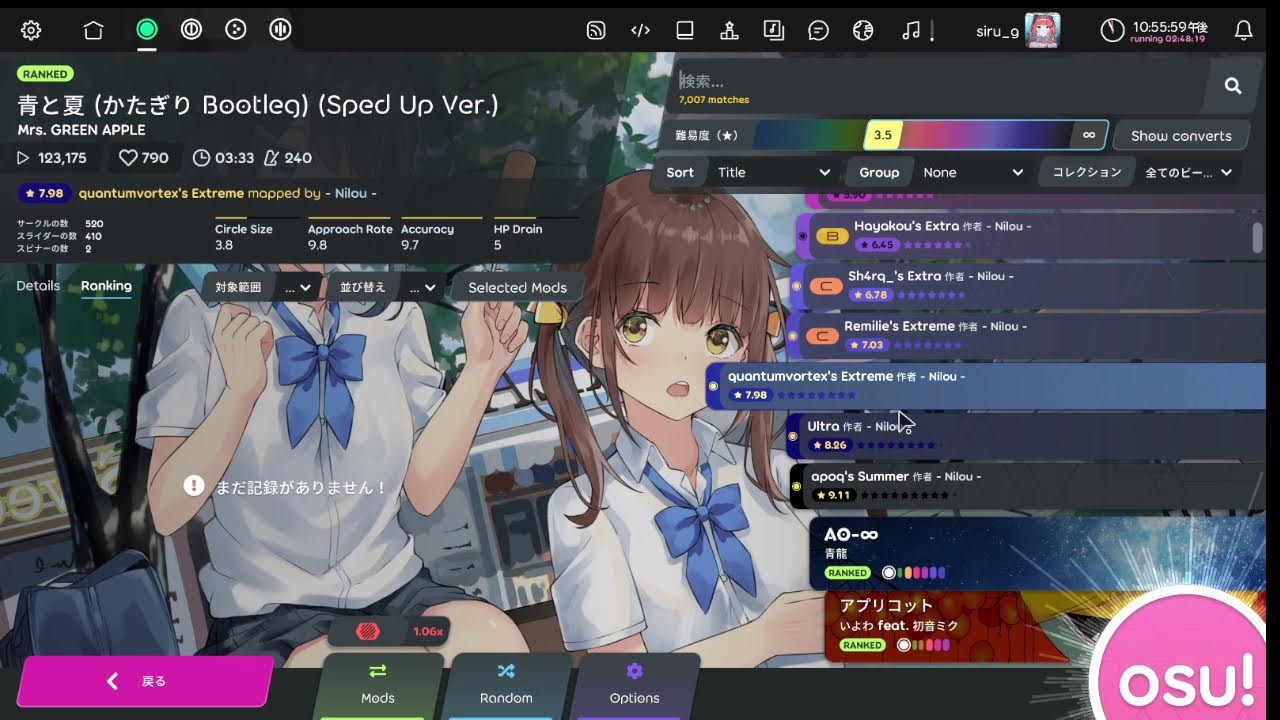Viewport: 1280px width, 720px height.
Task: Go back with the 戻る button
Action: pos(144,681)
